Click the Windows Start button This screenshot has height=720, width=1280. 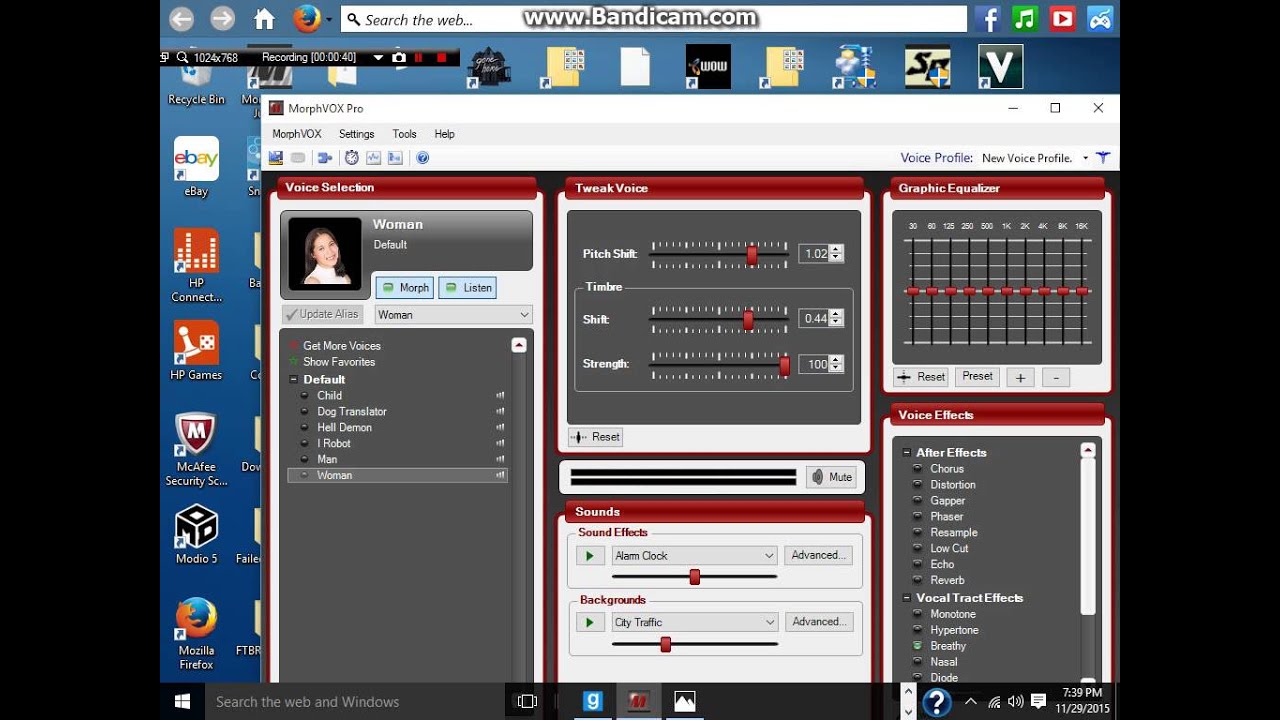[182, 702]
